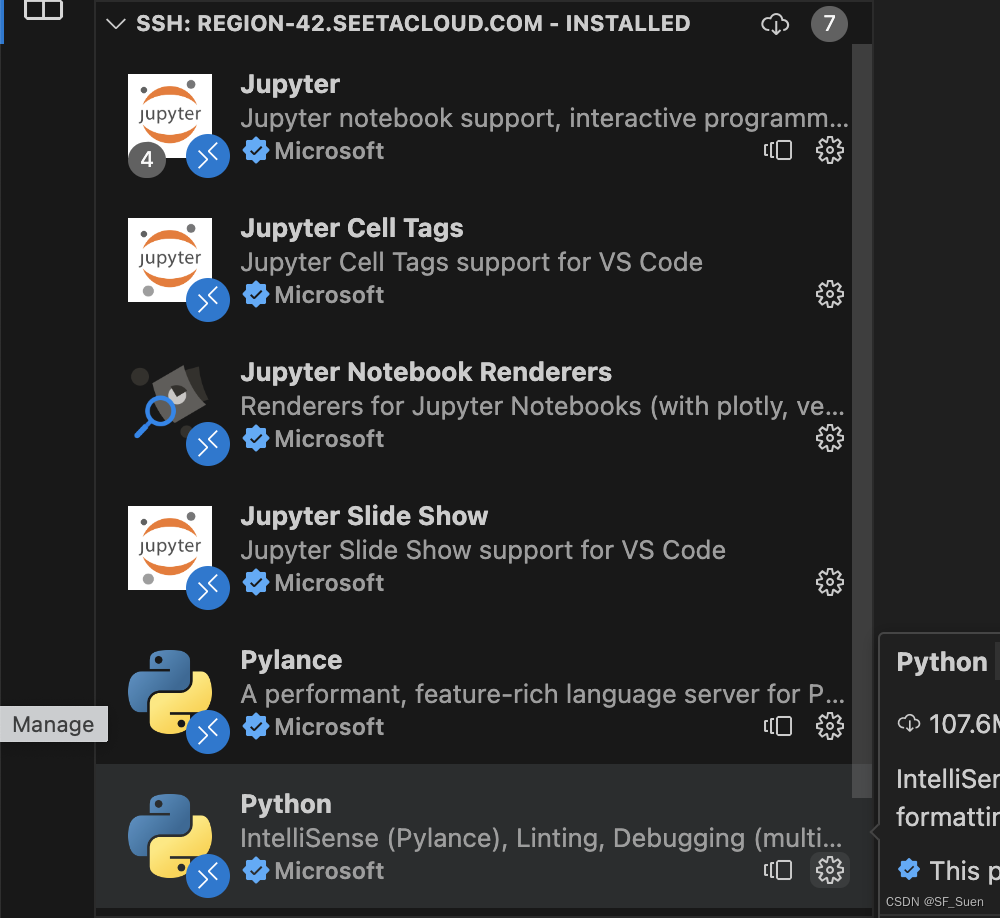Click the Jupyter Notebook Renderers logo
The width and height of the screenshot is (1000, 918).
(170, 402)
